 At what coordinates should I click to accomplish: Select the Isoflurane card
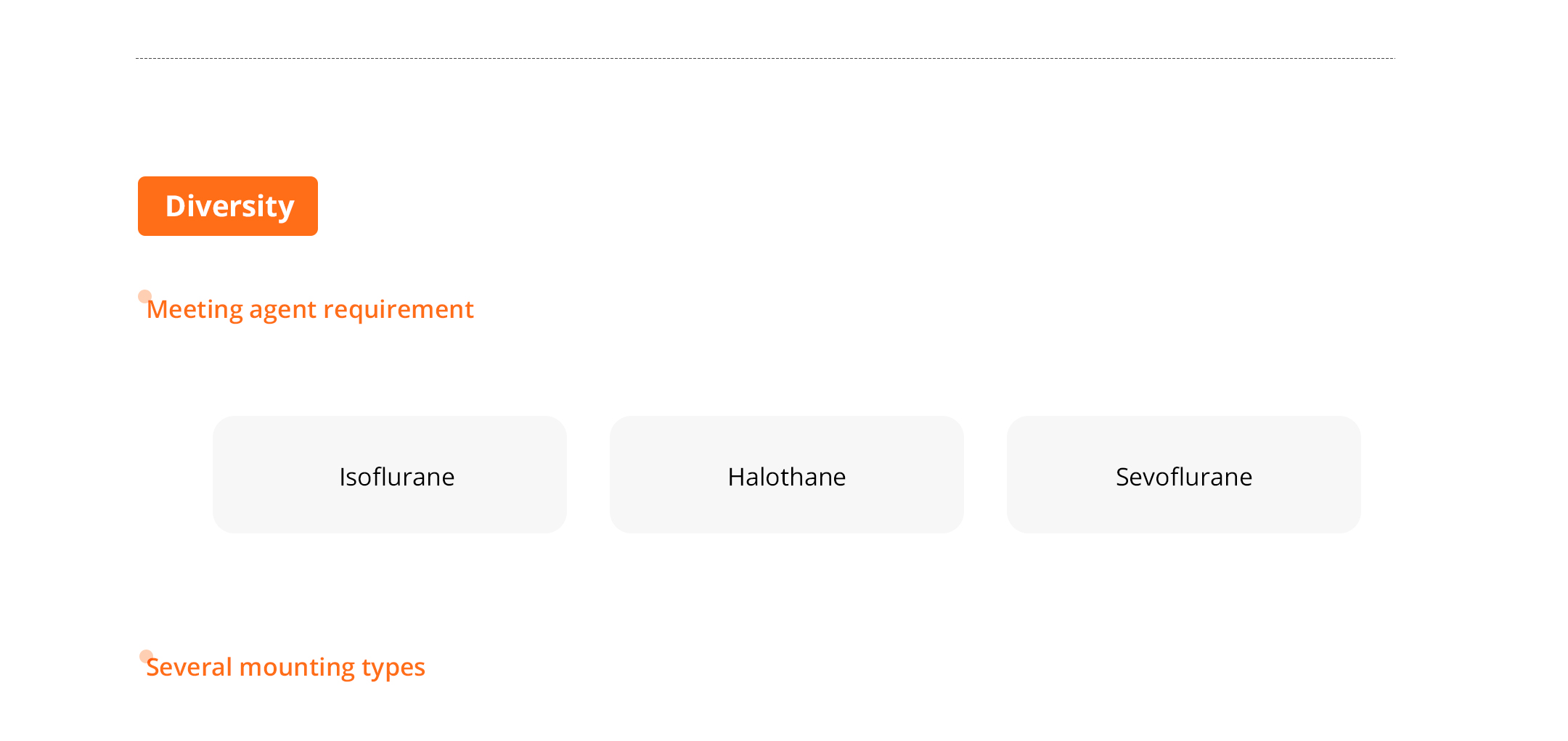click(x=389, y=475)
